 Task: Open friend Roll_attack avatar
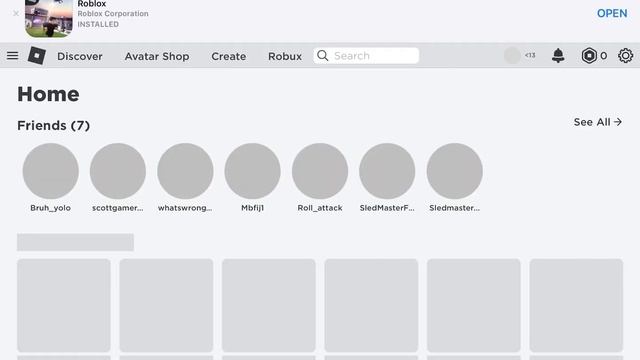[x=320, y=171]
